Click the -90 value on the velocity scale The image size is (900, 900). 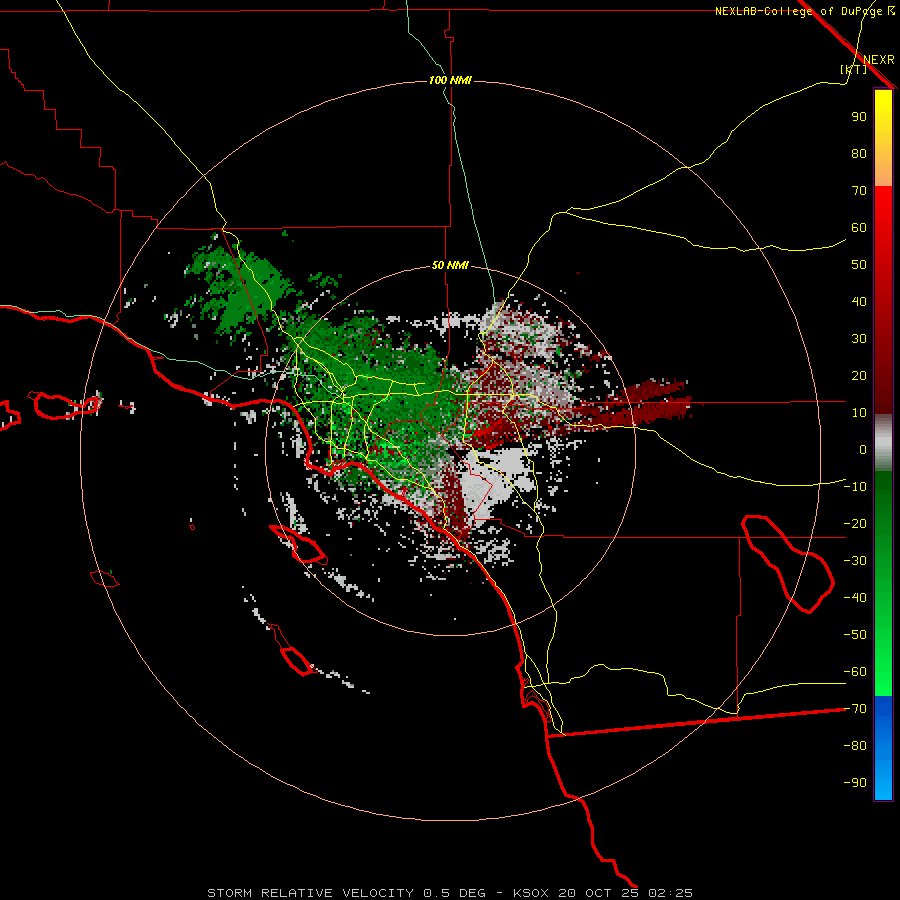click(x=855, y=783)
